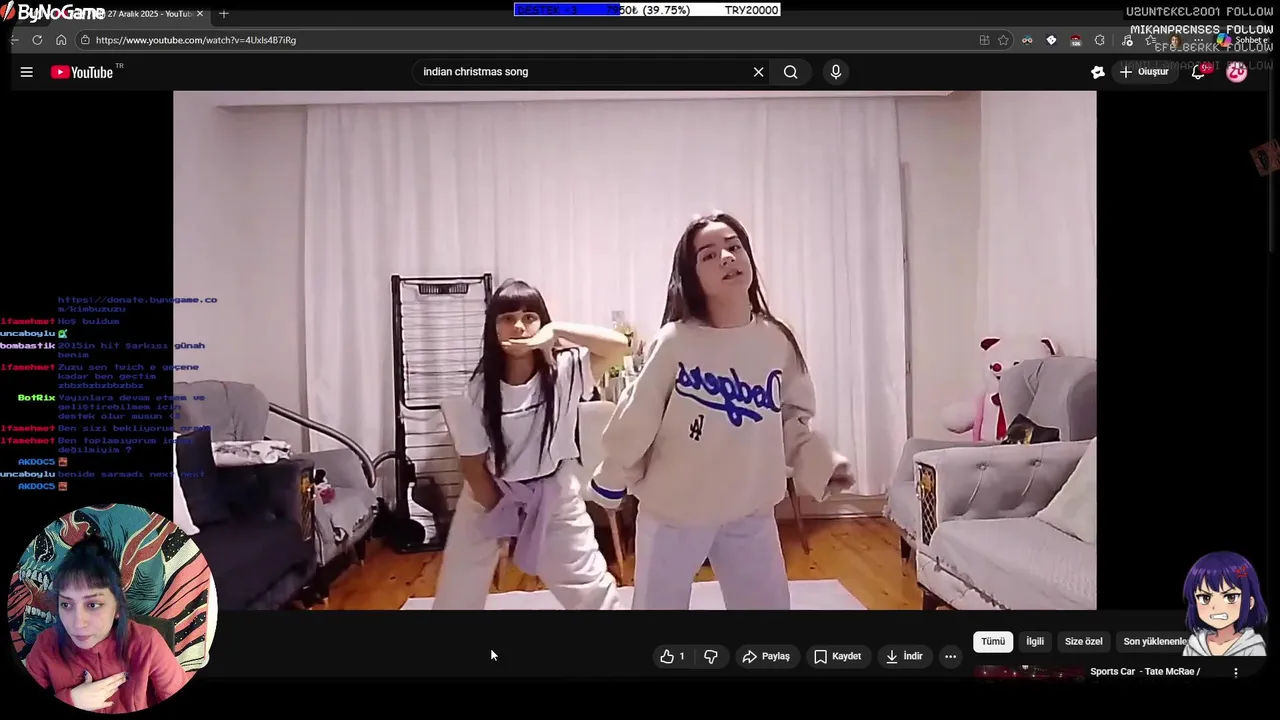Screen dimensions: 1280x720
Task: Click the donate.bynogame.com link in chat overlay
Action: coord(137,304)
